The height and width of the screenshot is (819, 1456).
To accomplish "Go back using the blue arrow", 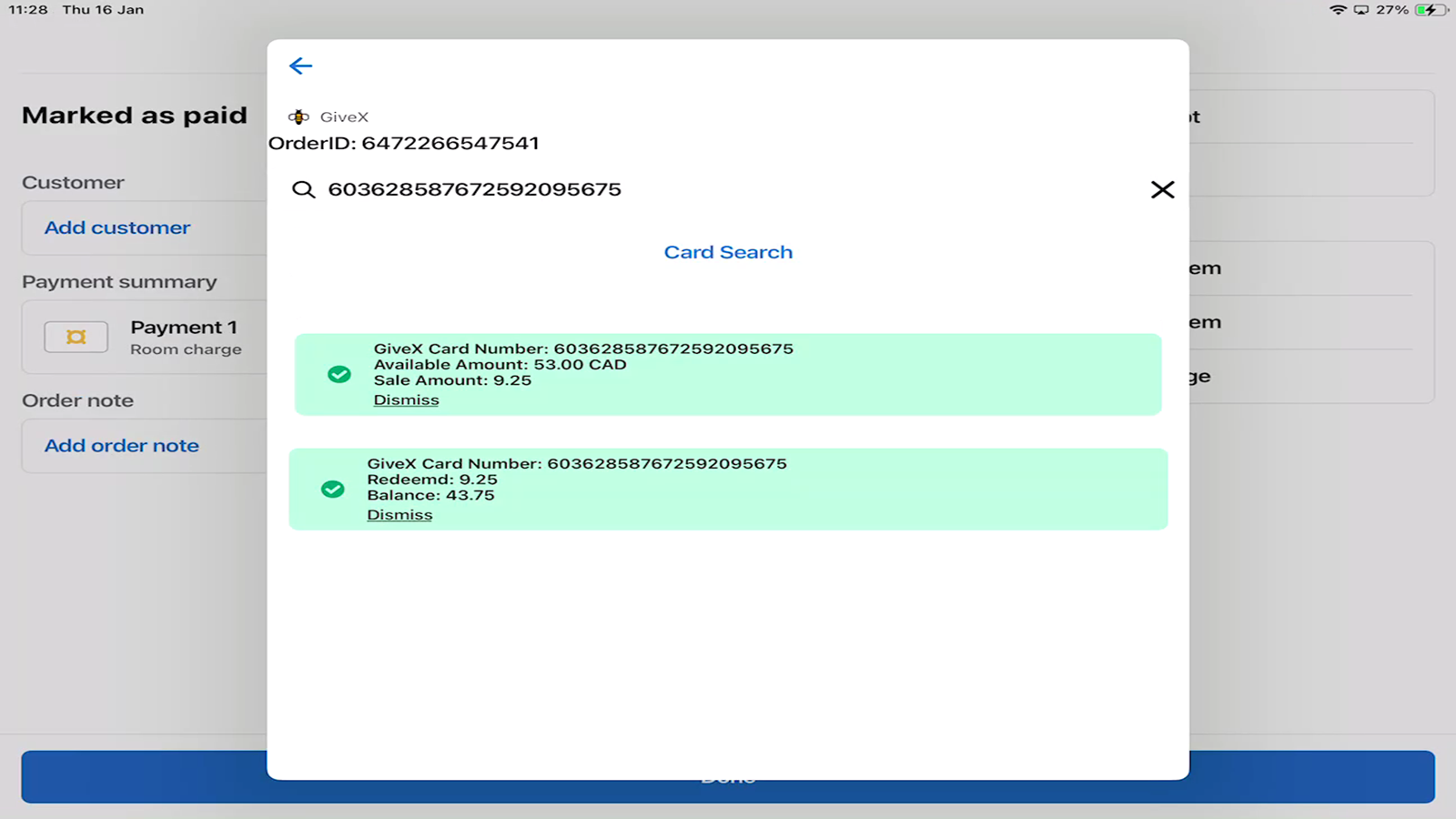I will [x=300, y=66].
